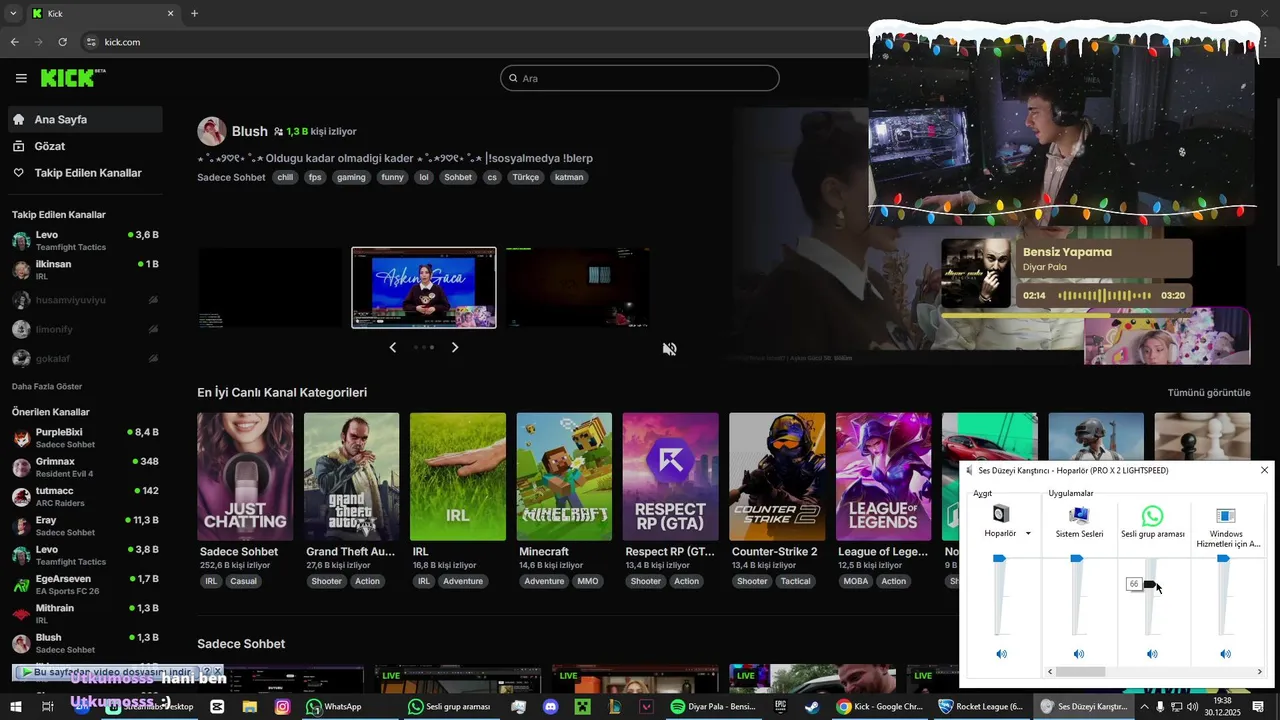Open Grimnax Resident Evil 4 channel

click(x=85, y=467)
